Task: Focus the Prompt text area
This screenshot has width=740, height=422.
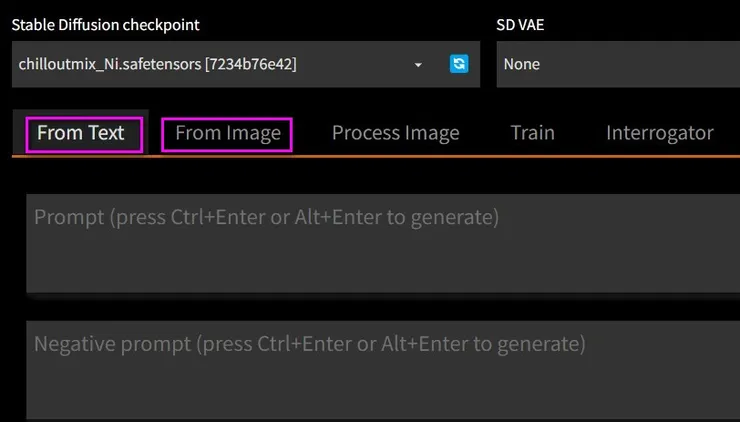Action: point(380,243)
